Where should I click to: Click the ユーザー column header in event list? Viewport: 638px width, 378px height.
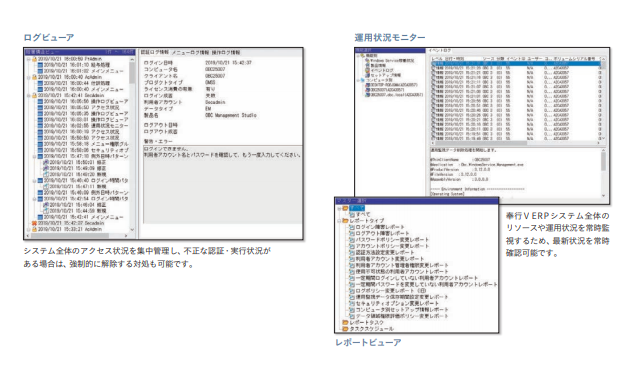coord(534,59)
